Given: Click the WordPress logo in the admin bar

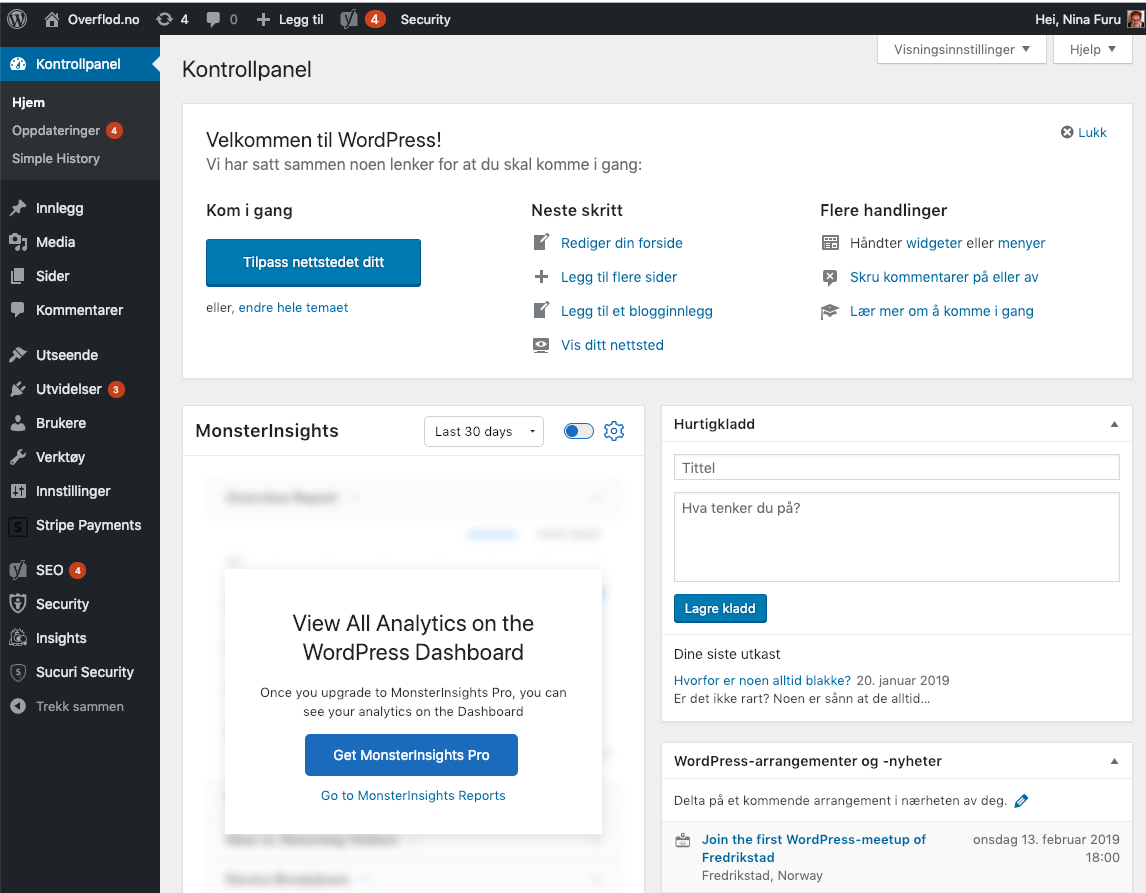Looking at the screenshot, I should [x=17, y=19].
